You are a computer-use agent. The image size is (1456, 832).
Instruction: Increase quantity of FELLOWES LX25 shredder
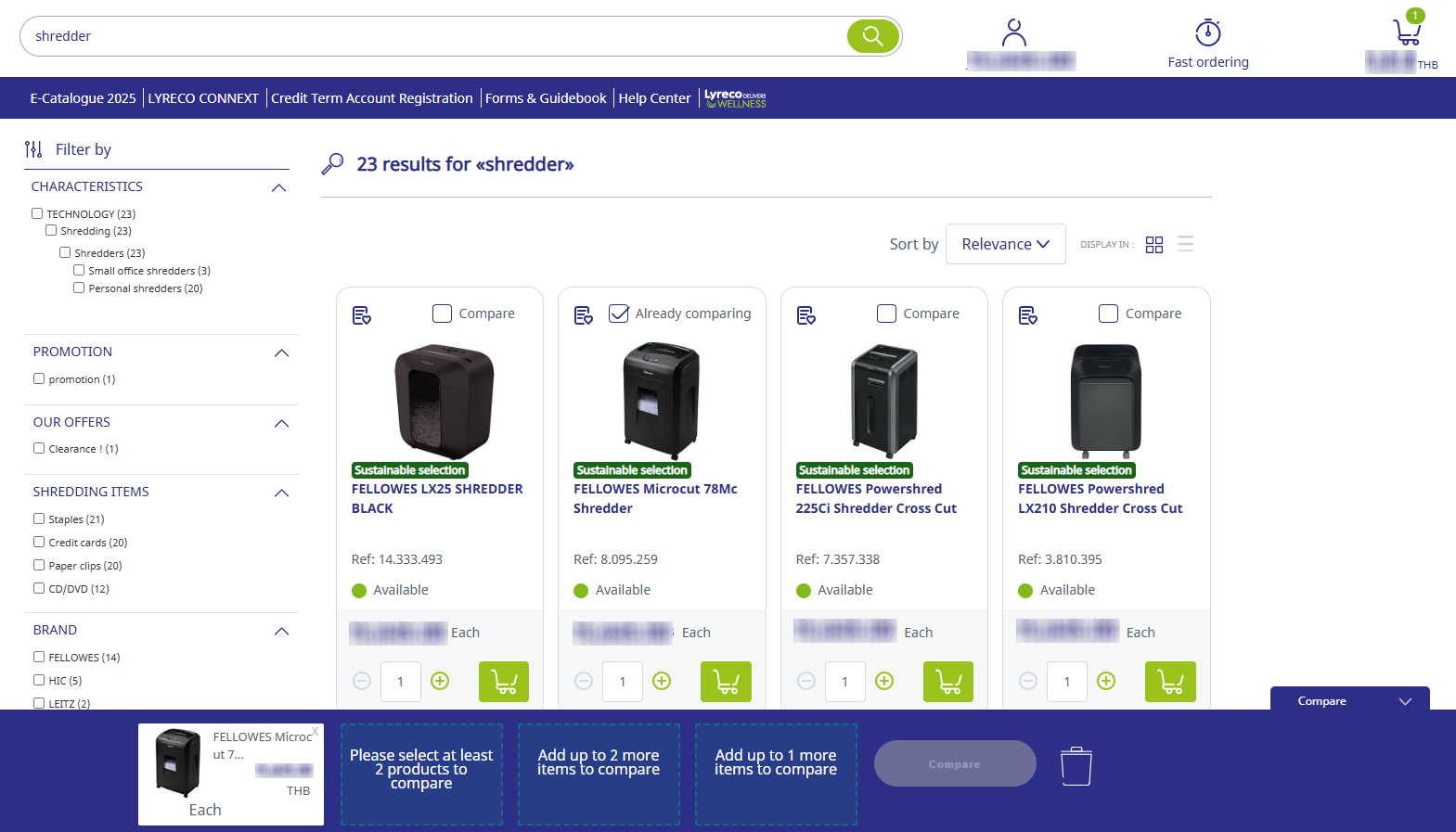click(440, 681)
